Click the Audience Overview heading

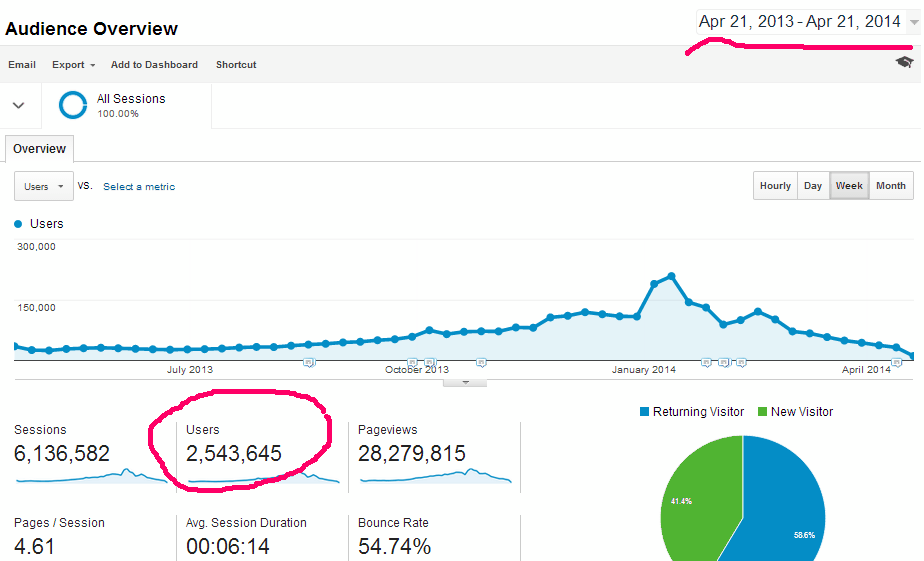(91, 28)
